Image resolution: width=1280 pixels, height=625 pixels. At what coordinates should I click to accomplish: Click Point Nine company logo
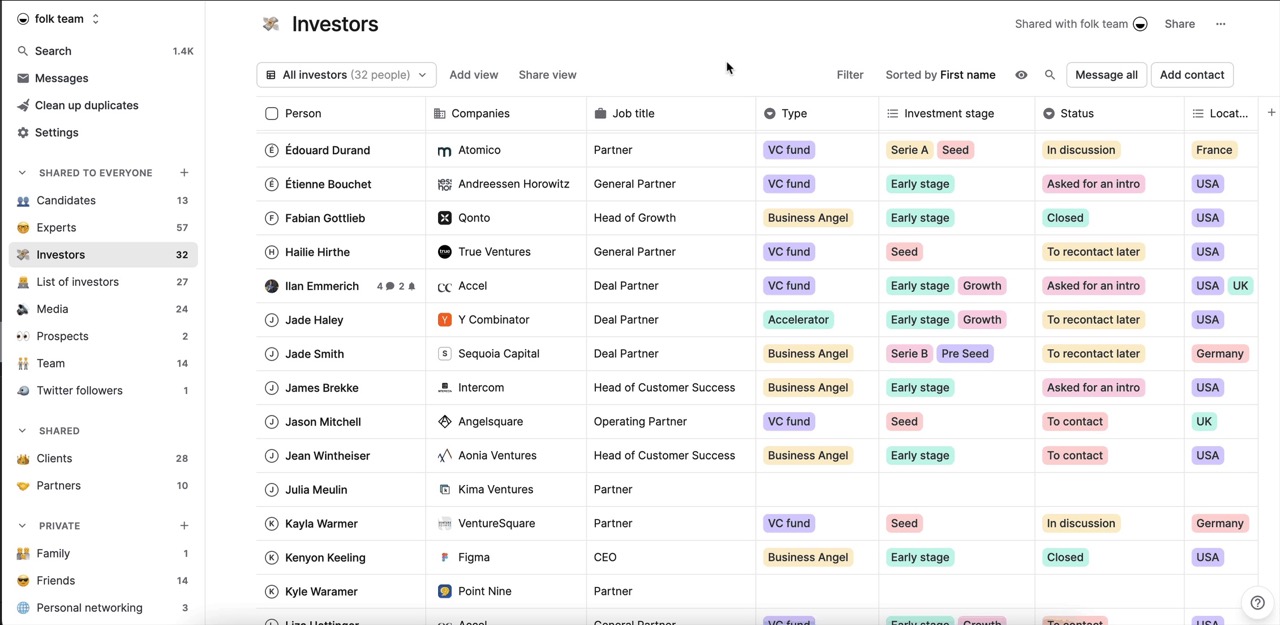[445, 592]
